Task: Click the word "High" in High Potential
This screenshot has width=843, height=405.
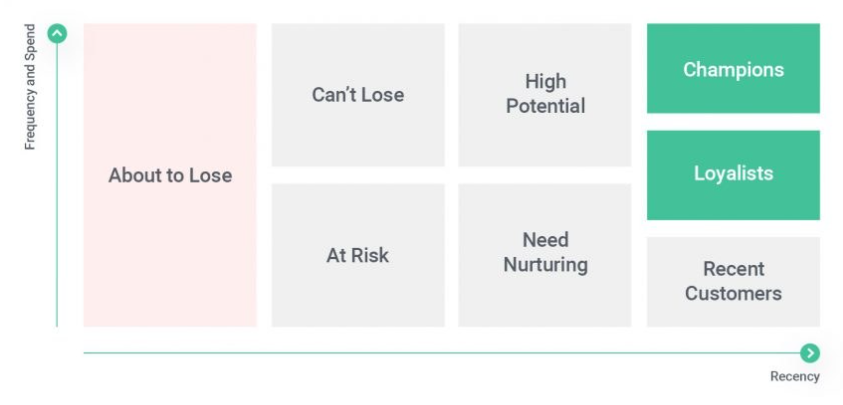Action: (x=545, y=81)
